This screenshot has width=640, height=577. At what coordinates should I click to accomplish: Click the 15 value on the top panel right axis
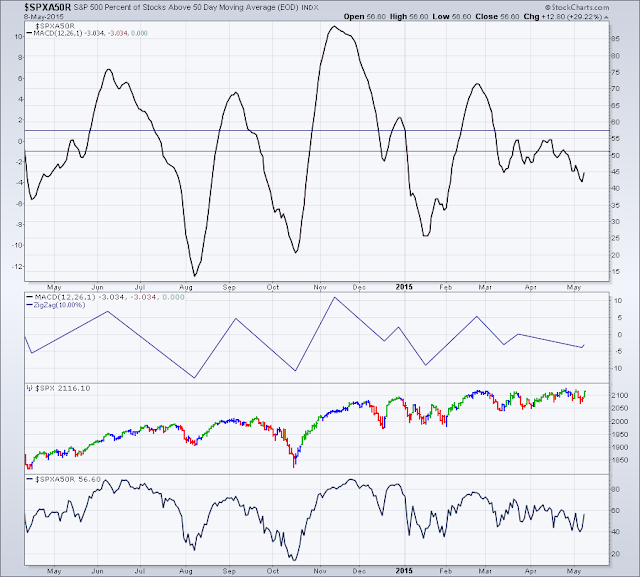(x=616, y=271)
